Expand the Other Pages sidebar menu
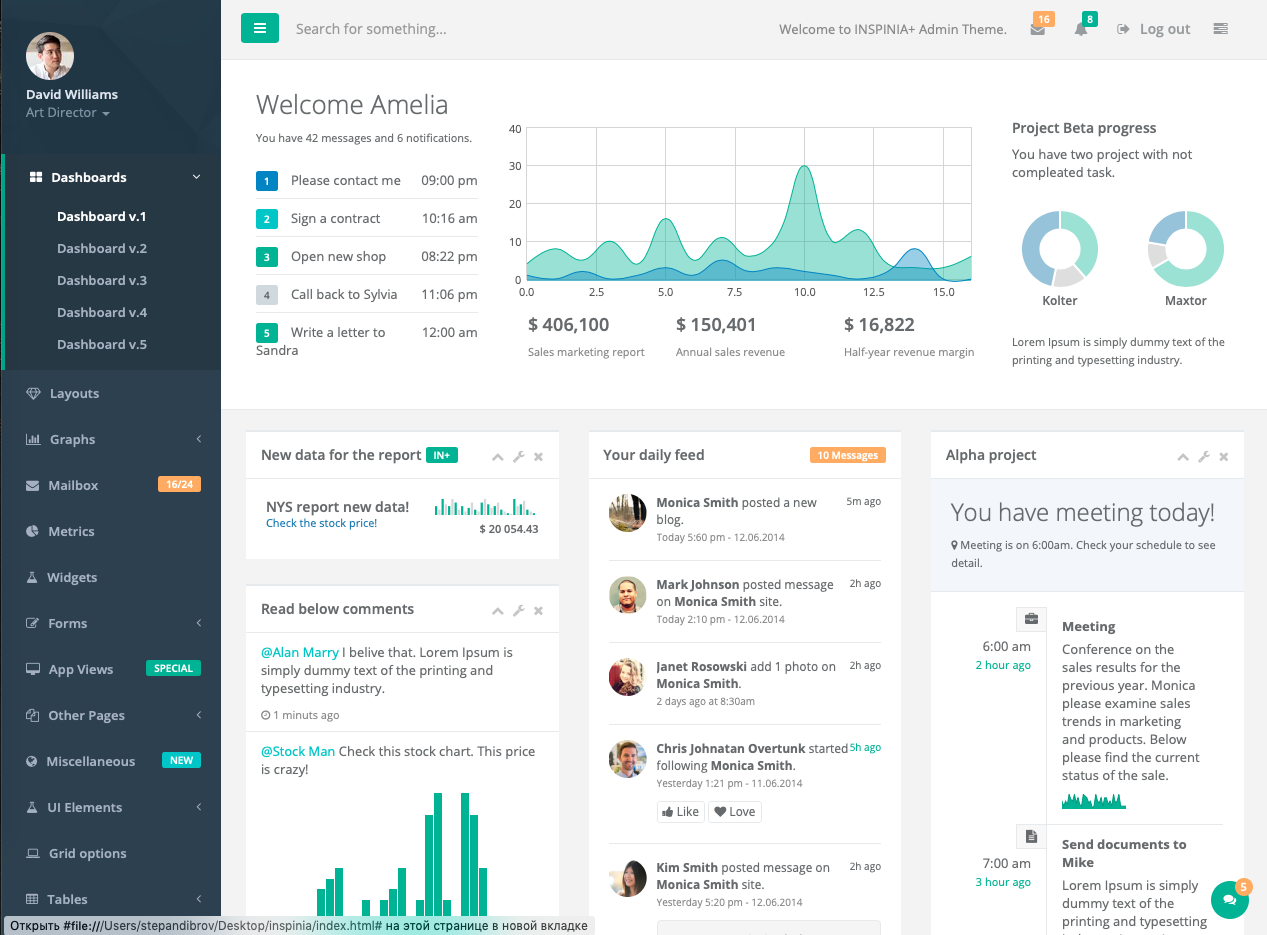Viewport: 1267px width, 935px height. 110,715
